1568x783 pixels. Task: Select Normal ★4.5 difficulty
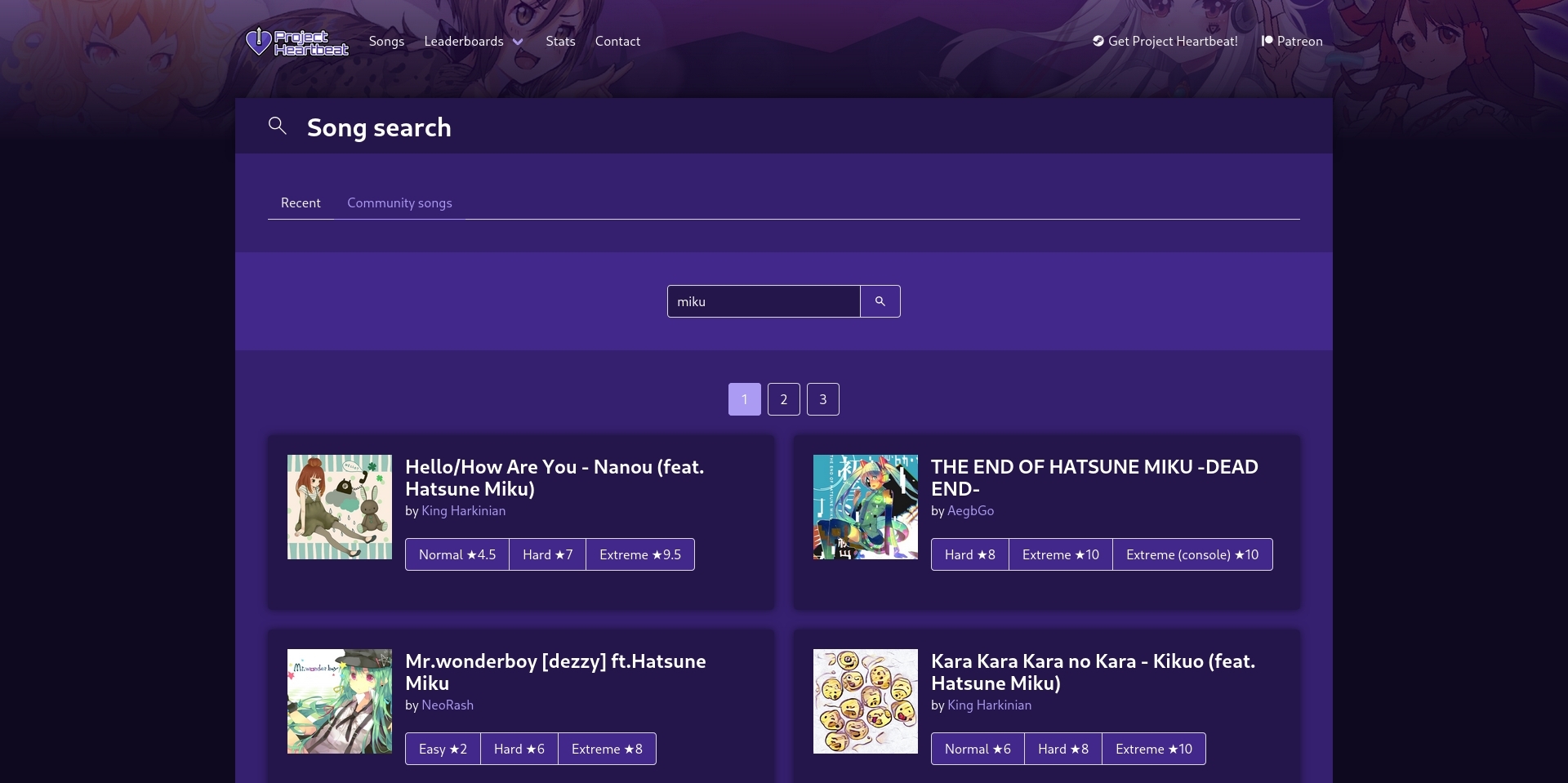click(457, 554)
